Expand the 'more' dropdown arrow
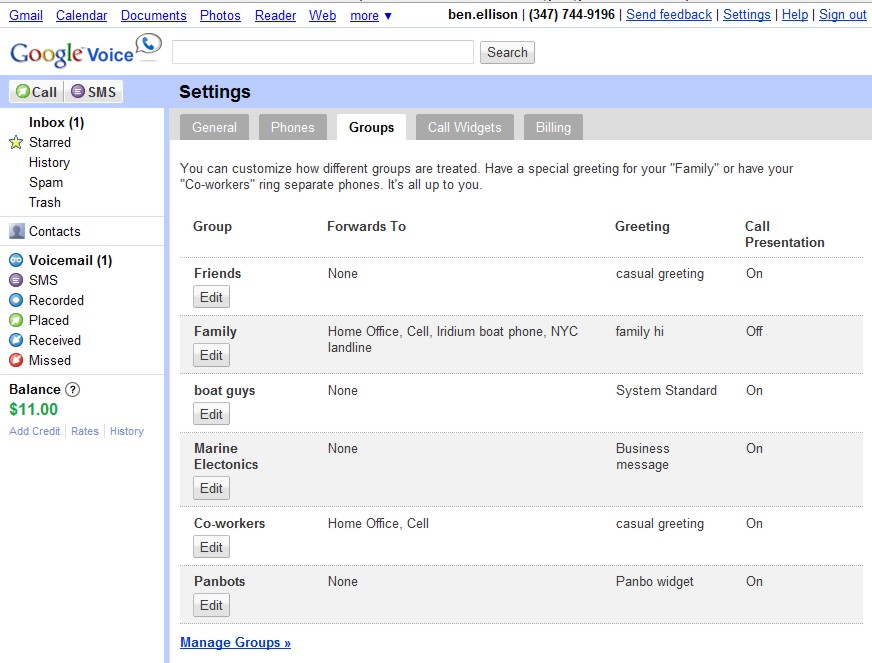Screen dimensions: 872x663 click(x=388, y=16)
